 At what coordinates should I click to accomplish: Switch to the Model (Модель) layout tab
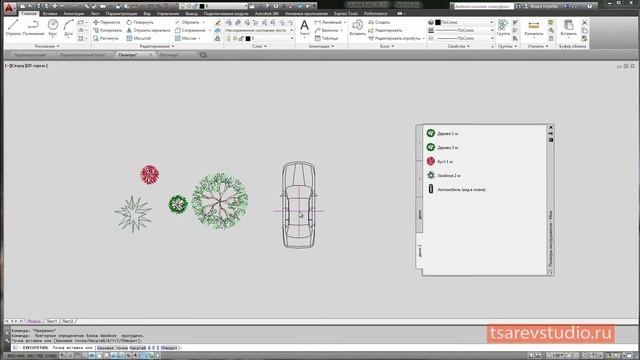pyautogui.click(x=34, y=321)
